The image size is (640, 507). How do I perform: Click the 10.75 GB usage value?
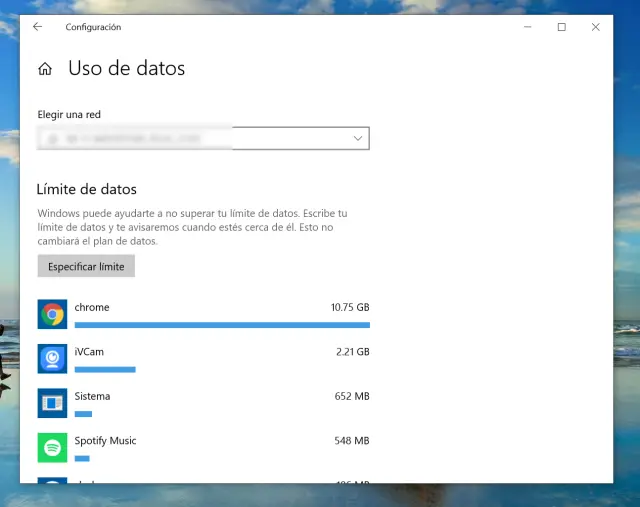point(350,307)
